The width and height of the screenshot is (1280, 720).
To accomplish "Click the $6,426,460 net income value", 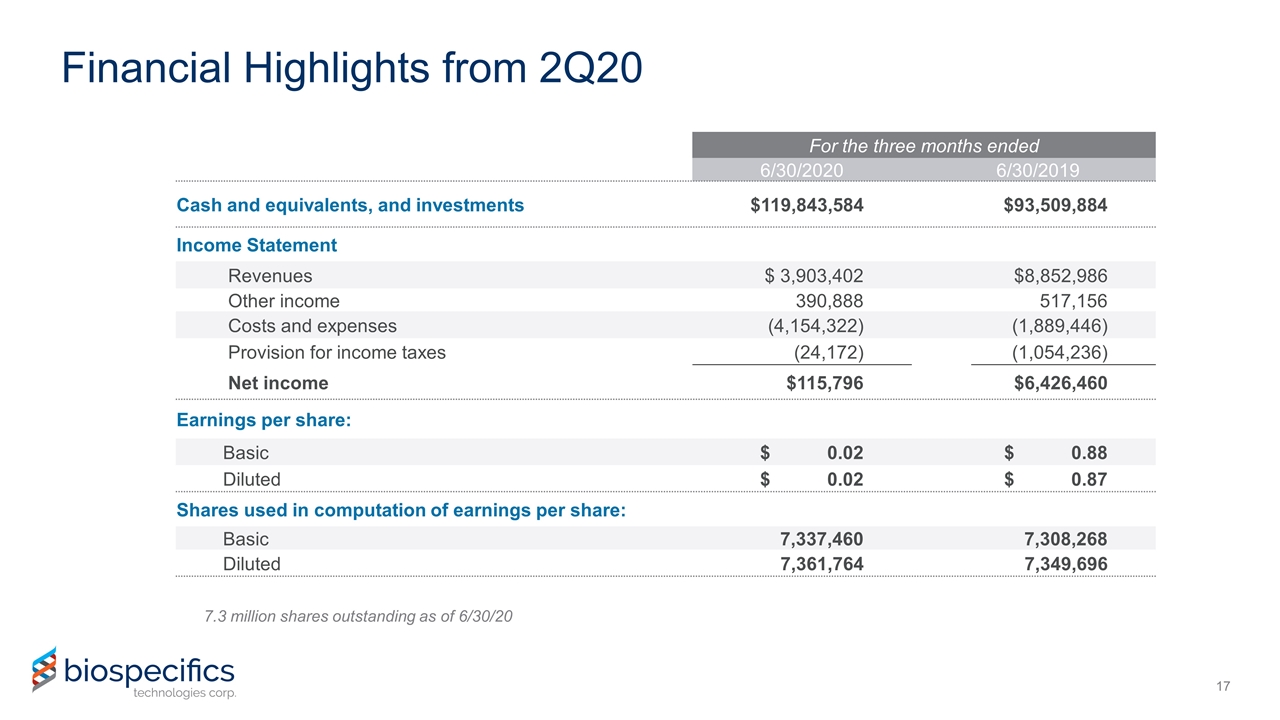I will pyautogui.click(x=1059, y=383).
